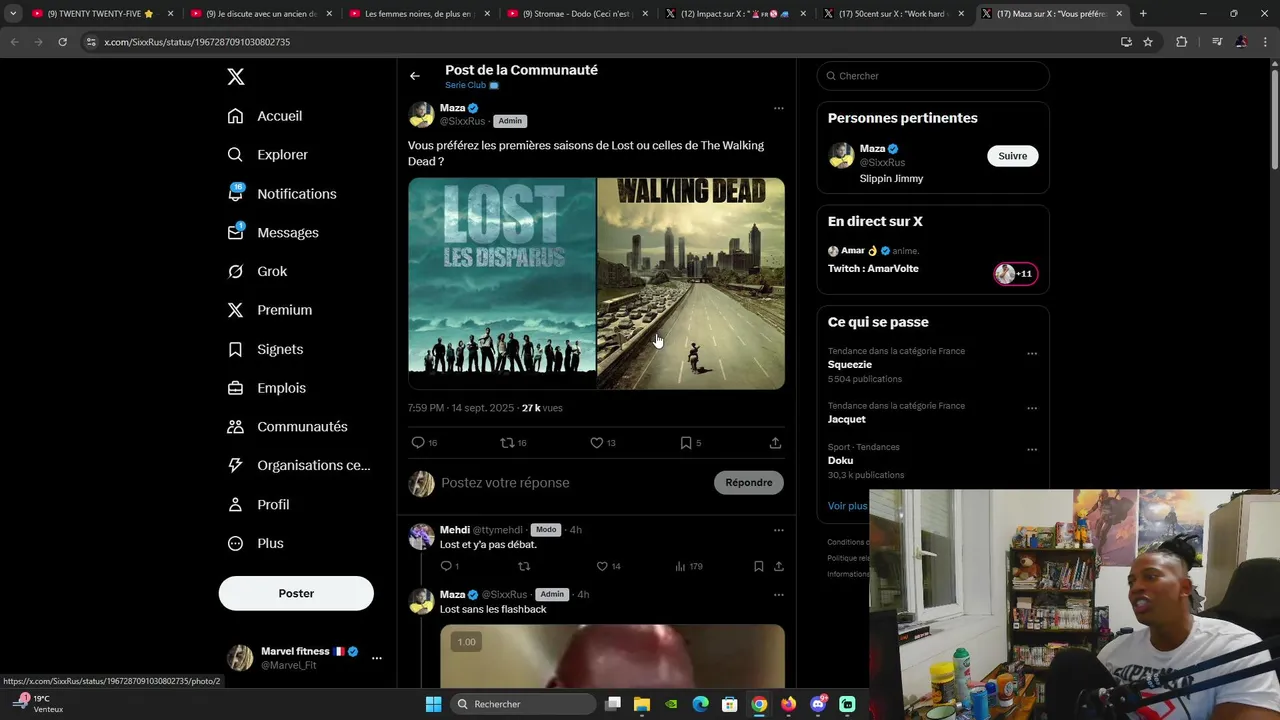Click the Répondre button
This screenshot has width=1280, height=720.
749,482
